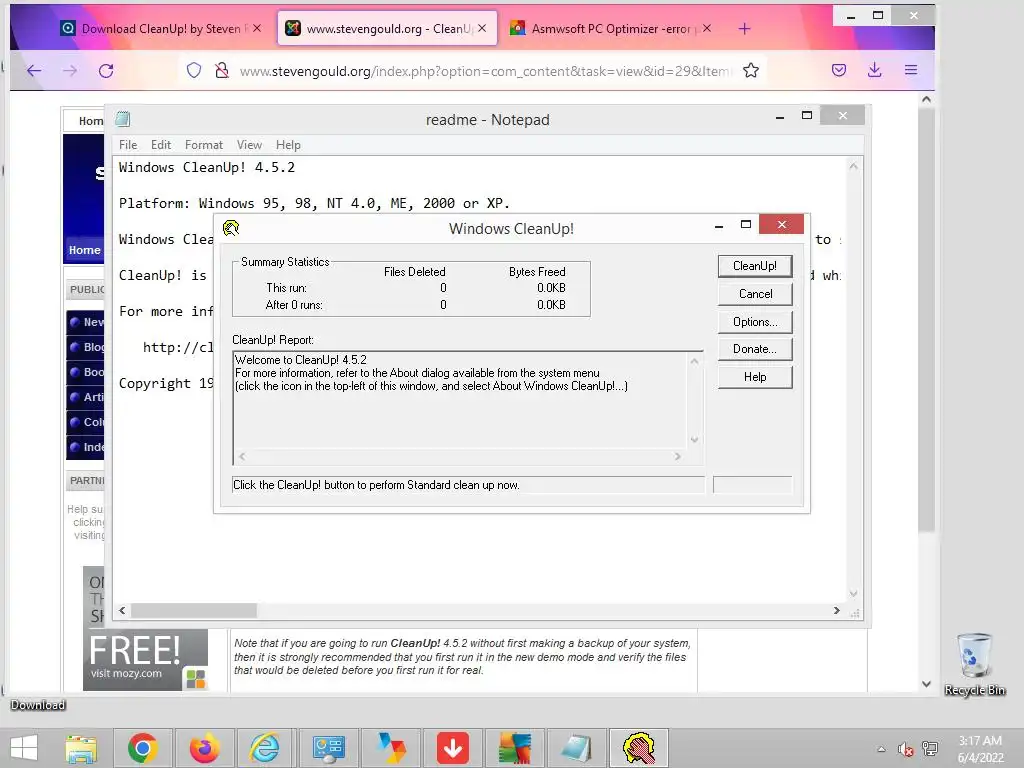1024x768 pixels.
Task: Click the Donate... button
Action: pos(755,349)
